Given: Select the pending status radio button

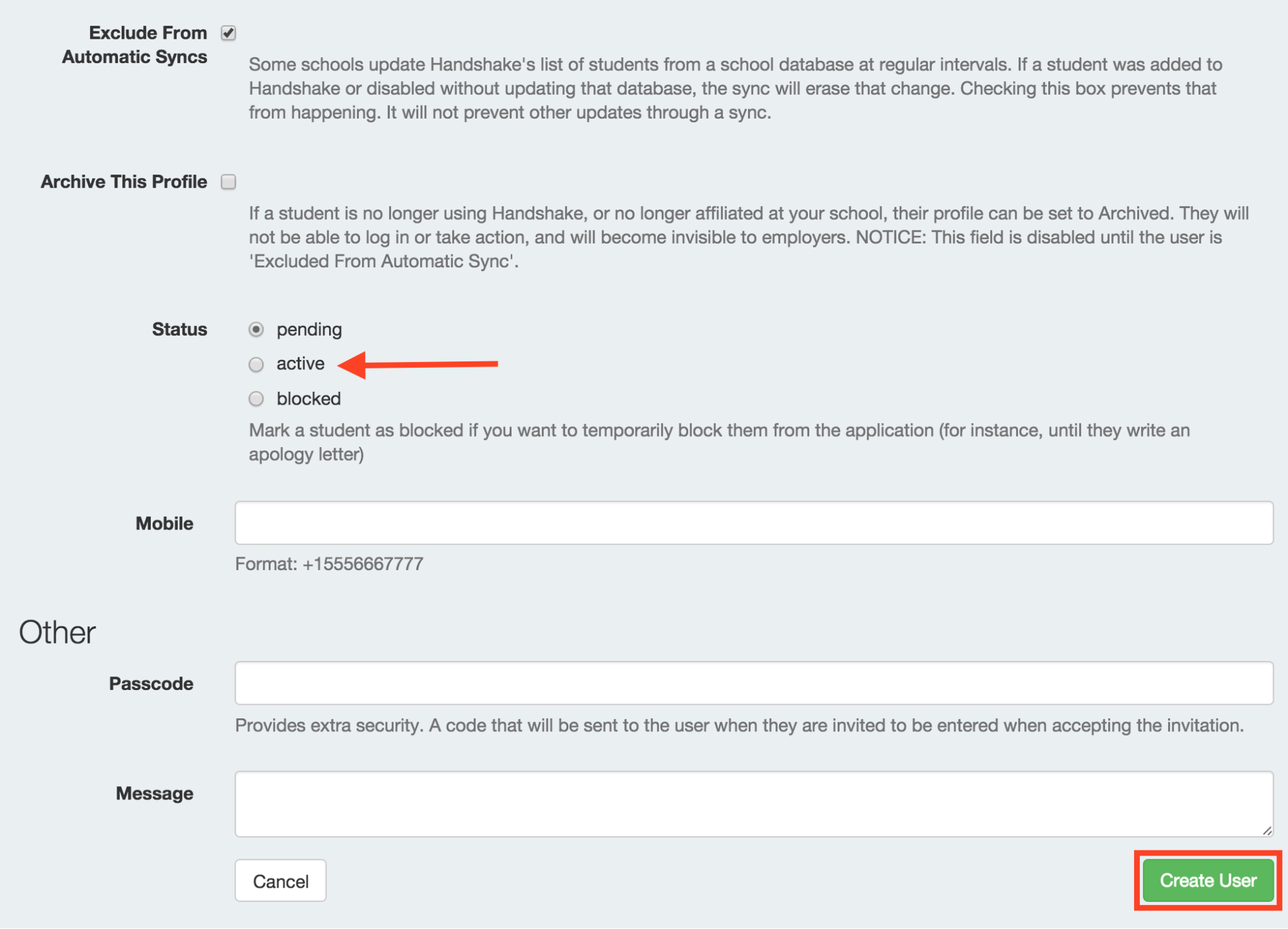Looking at the screenshot, I should [x=256, y=329].
